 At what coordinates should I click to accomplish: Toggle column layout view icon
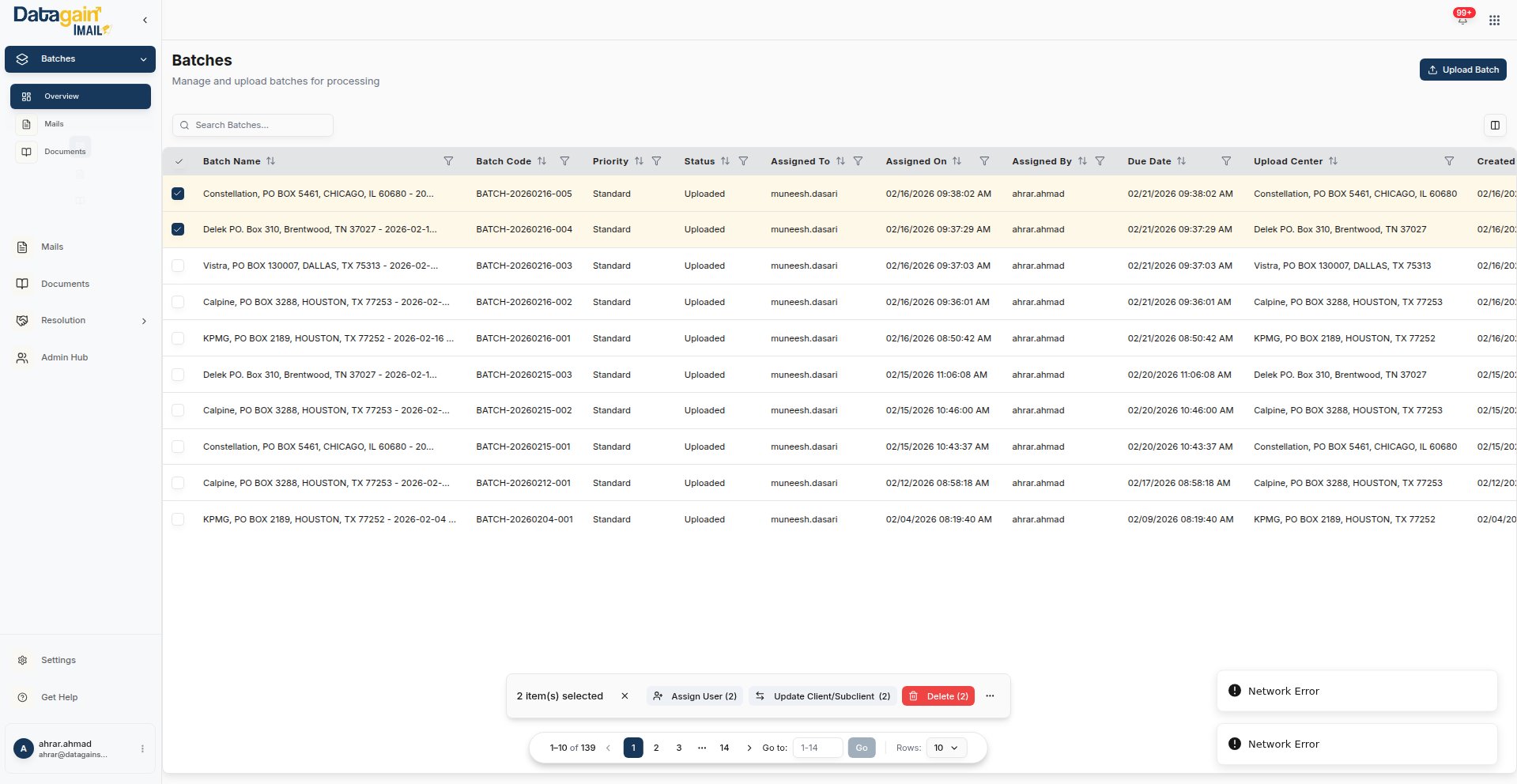pos(1494,125)
